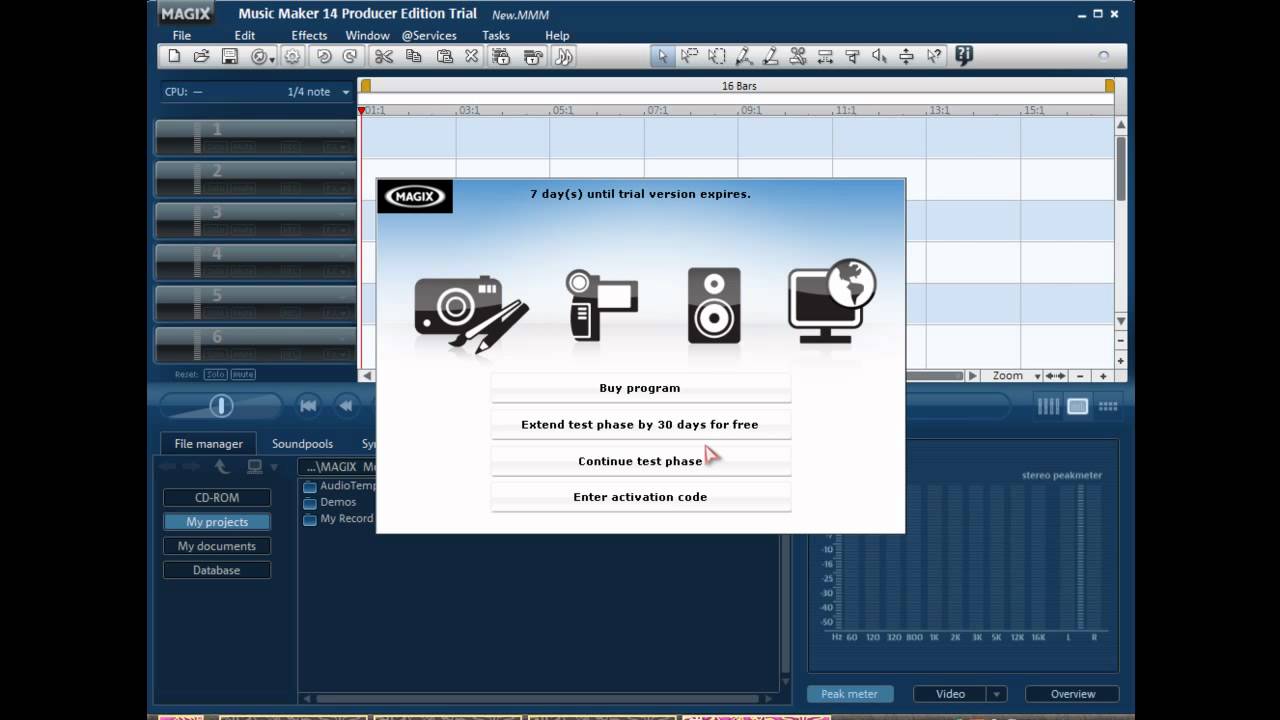Open the Window menu
The image size is (1280, 720).
(367, 35)
